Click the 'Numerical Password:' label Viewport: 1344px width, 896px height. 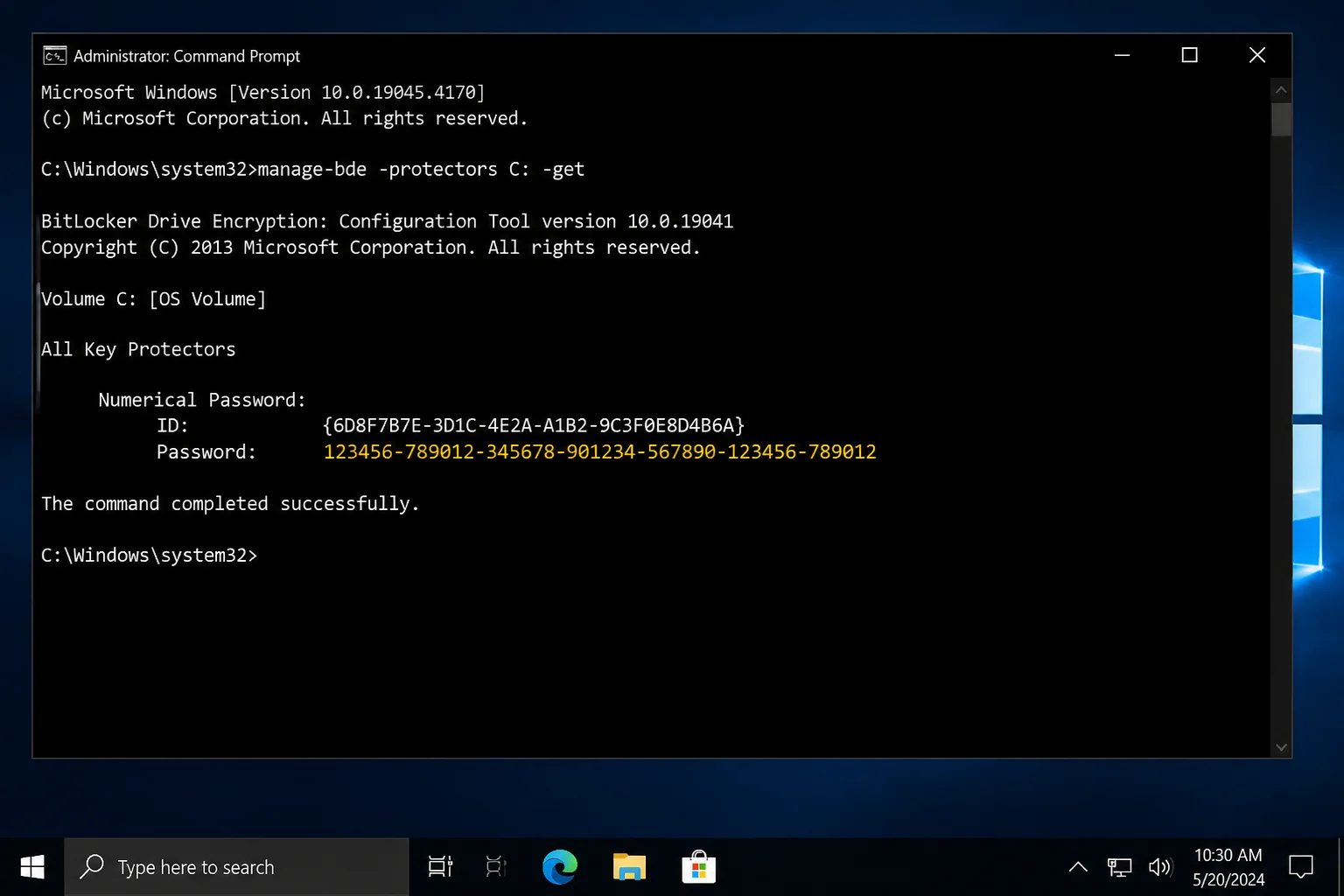(202, 400)
